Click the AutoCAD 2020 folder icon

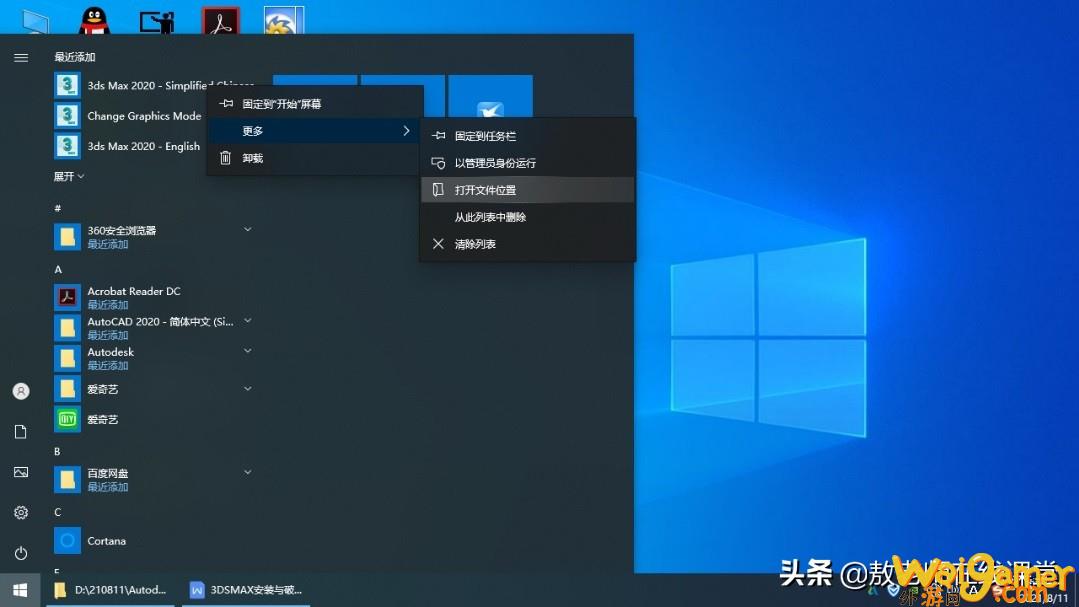click(67, 328)
